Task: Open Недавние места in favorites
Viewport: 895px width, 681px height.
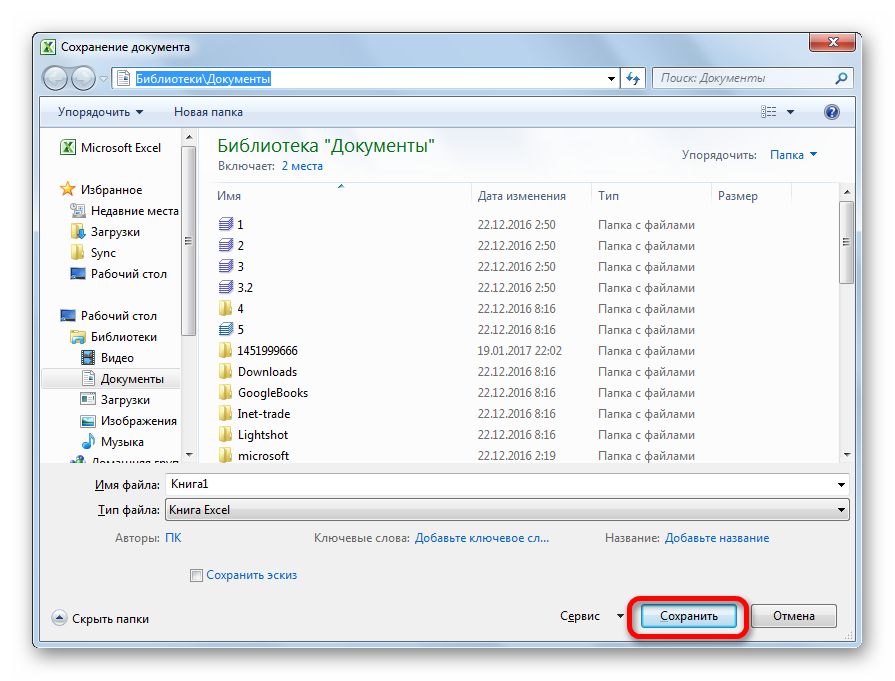Action: 134,211
